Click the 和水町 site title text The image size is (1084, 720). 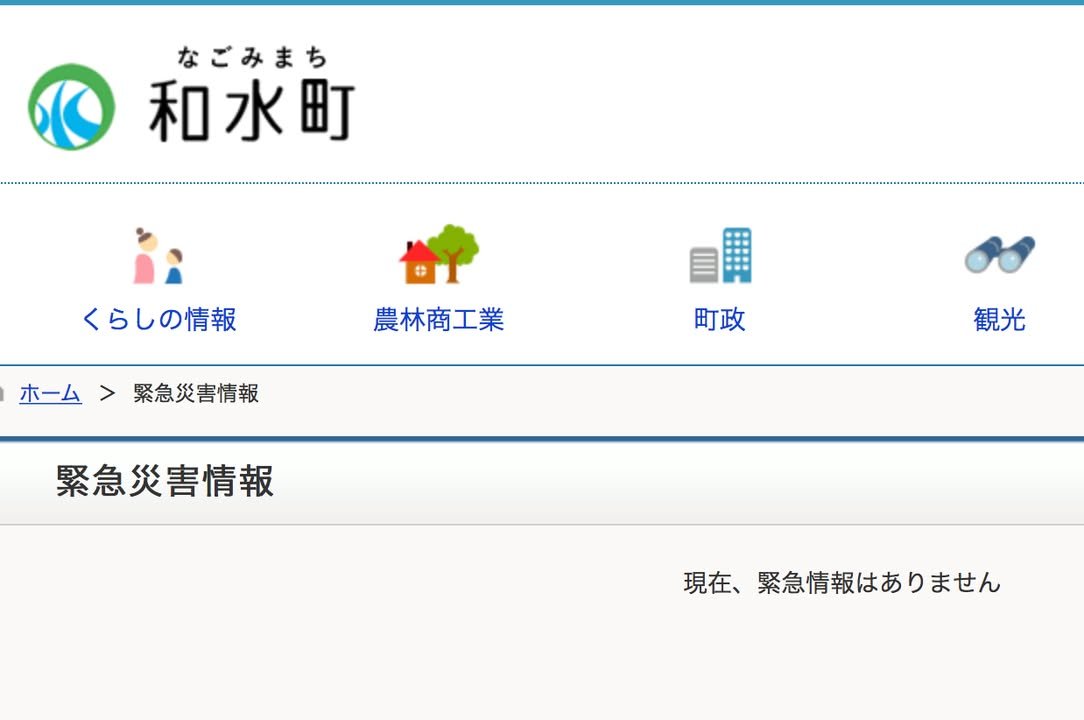(x=252, y=109)
